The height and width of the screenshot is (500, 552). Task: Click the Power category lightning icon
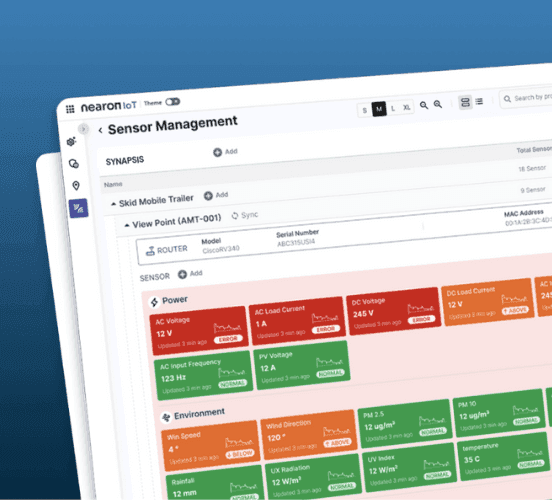[x=154, y=302]
